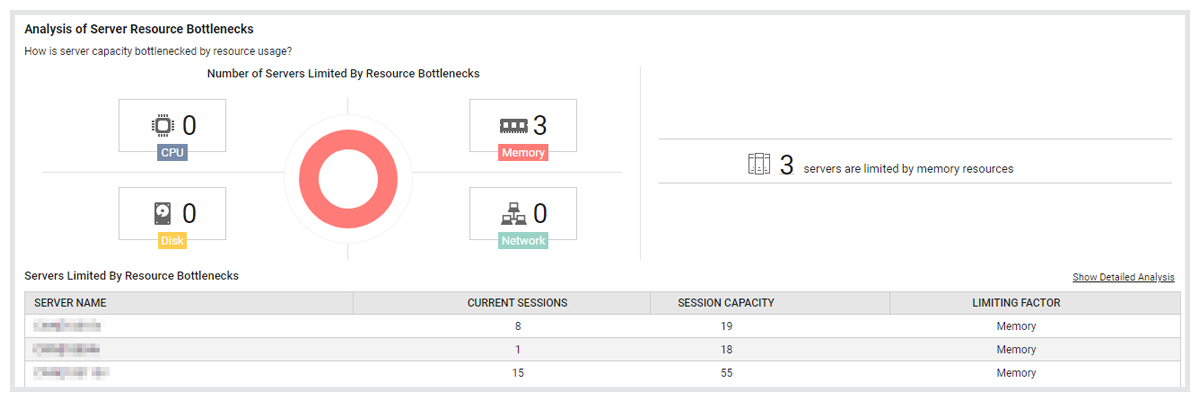Select the red Memory label badge
The height and width of the screenshot is (402, 1200).
click(x=524, y=153)
